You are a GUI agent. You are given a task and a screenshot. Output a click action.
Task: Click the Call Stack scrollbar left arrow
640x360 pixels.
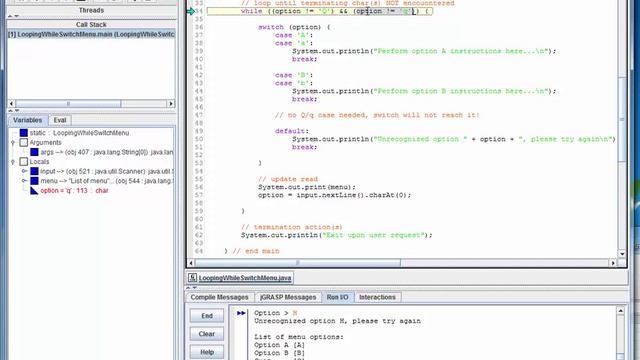point(11,104)
